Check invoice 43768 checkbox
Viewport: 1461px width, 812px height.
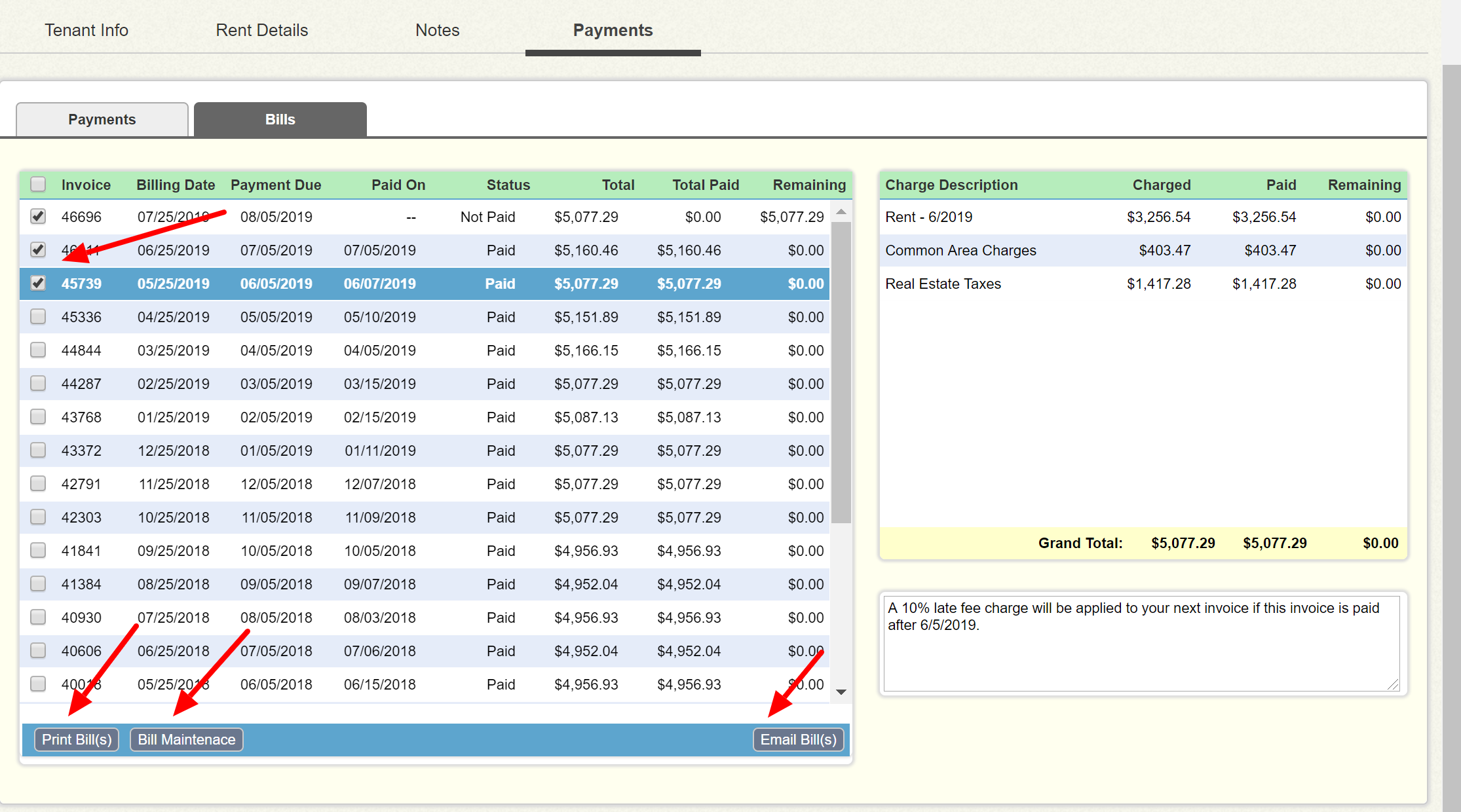[x=38, y=416]
